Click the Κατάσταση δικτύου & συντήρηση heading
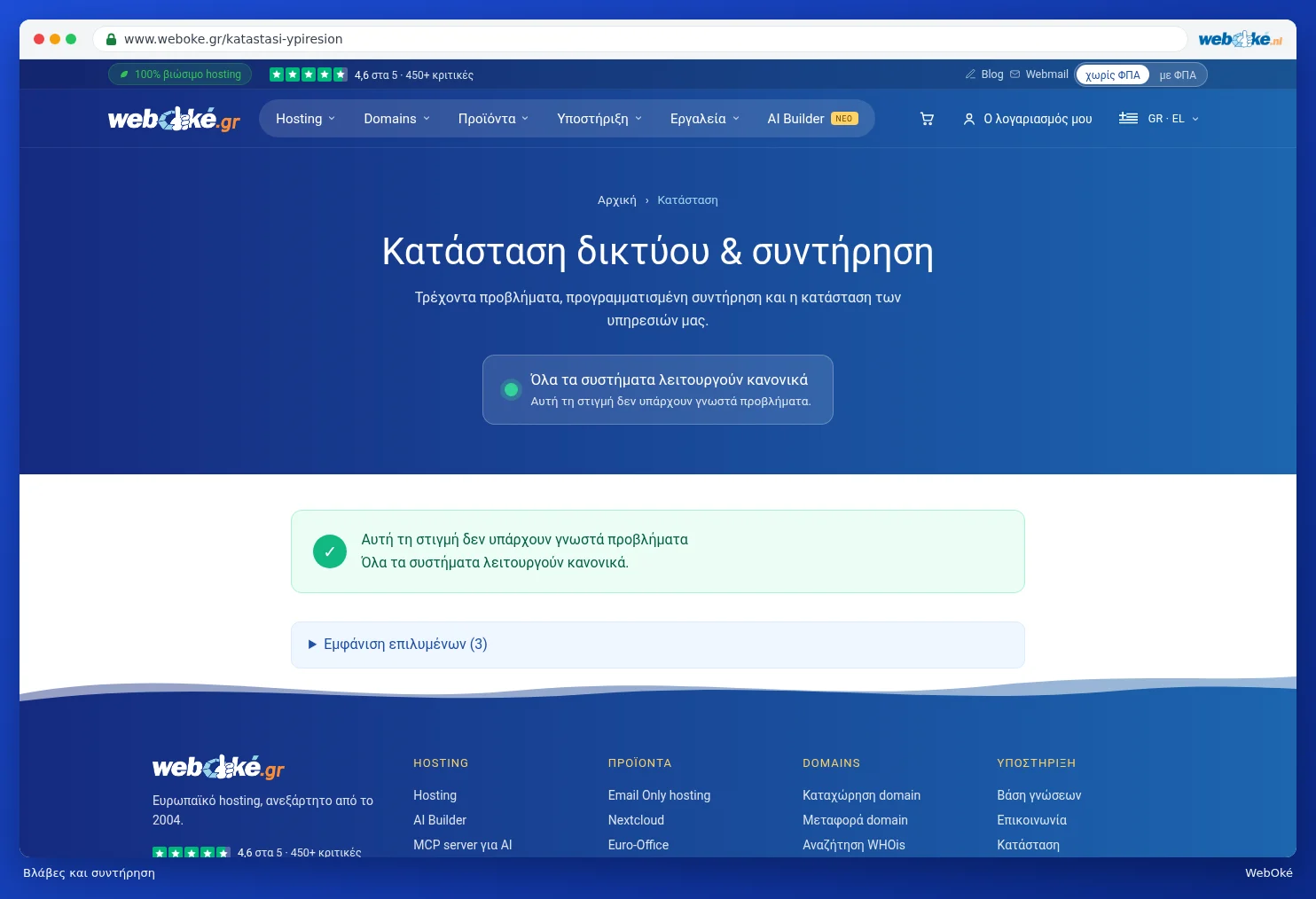1316x899 pixels. (x=658, y=252)
